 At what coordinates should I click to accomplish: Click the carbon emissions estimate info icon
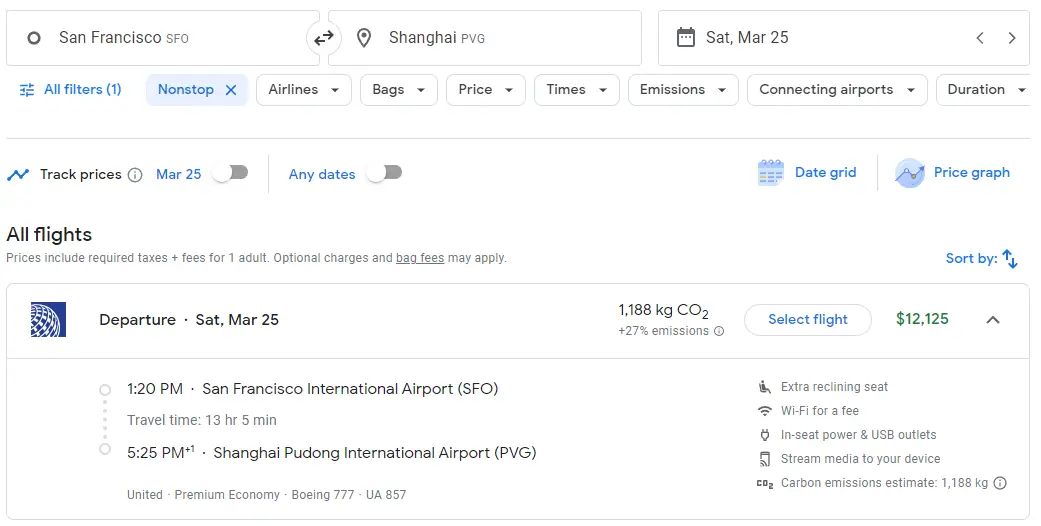pyautogui.click(x=1000, y=483)
